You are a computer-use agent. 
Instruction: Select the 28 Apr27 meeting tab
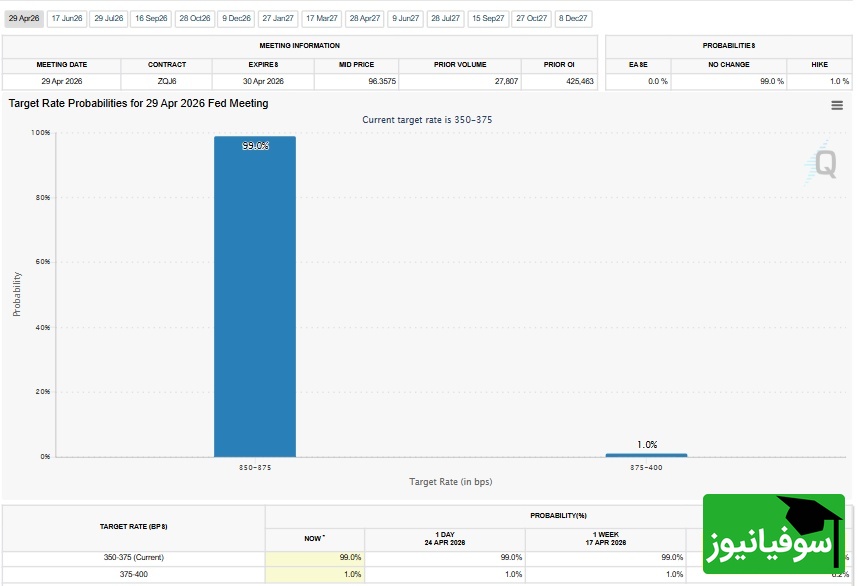(x=365, y=18)
